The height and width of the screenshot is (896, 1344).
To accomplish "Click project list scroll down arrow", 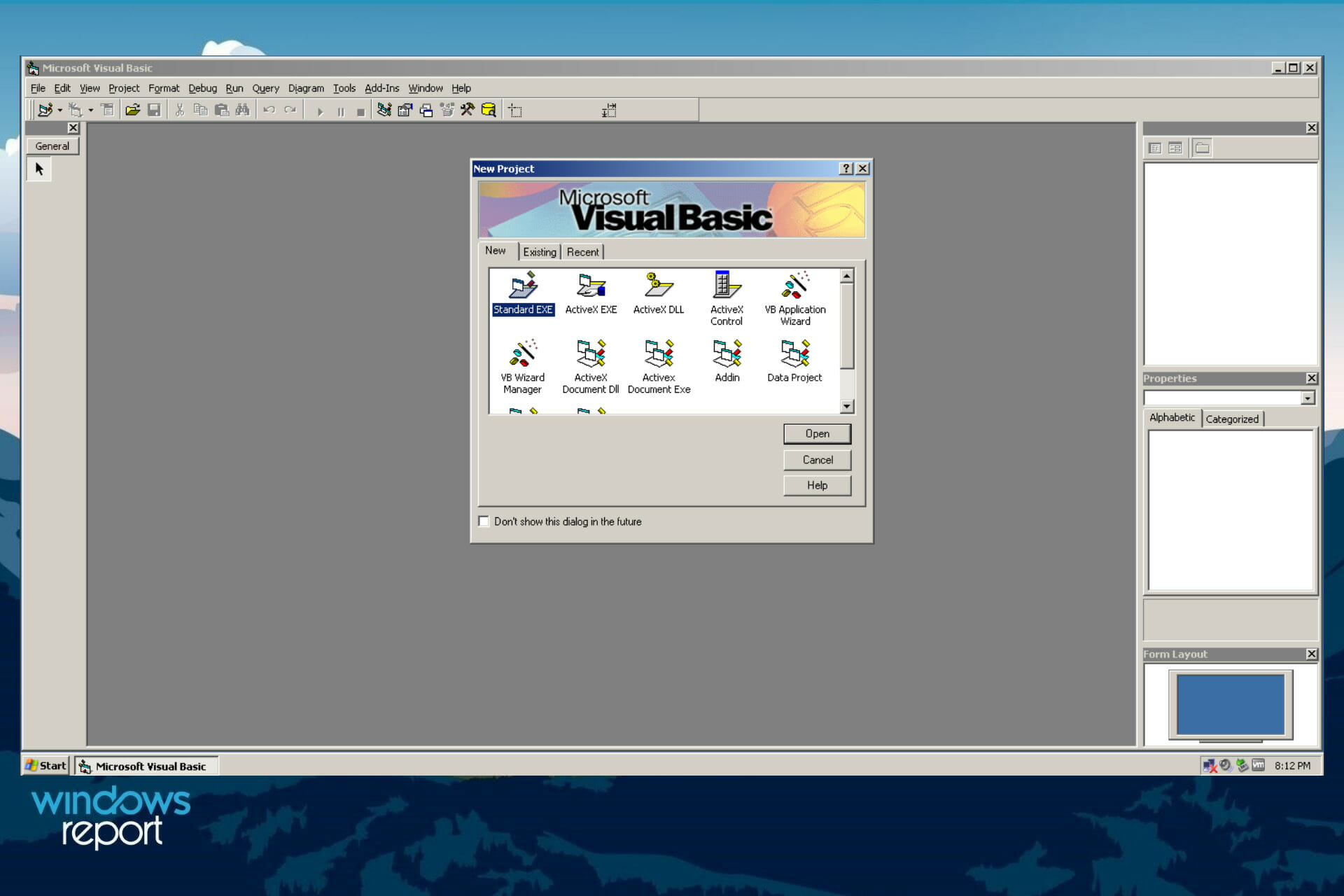I will tap(847, 406).
